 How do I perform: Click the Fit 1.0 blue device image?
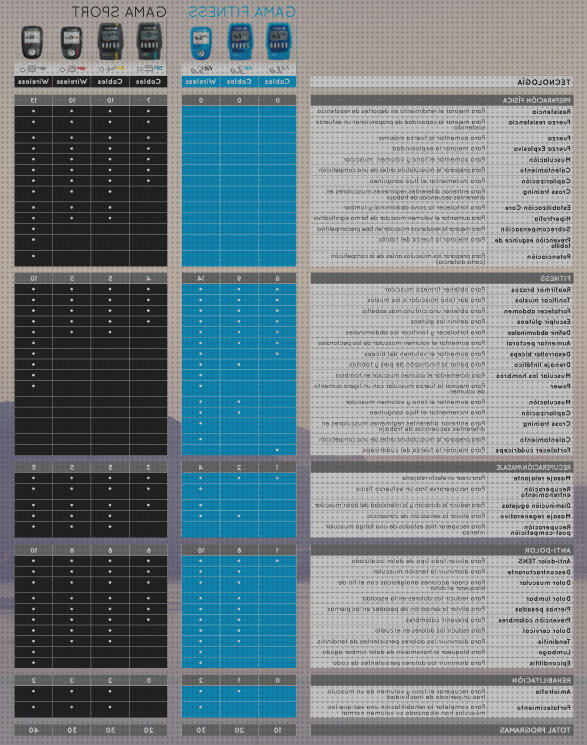(279, 41)
